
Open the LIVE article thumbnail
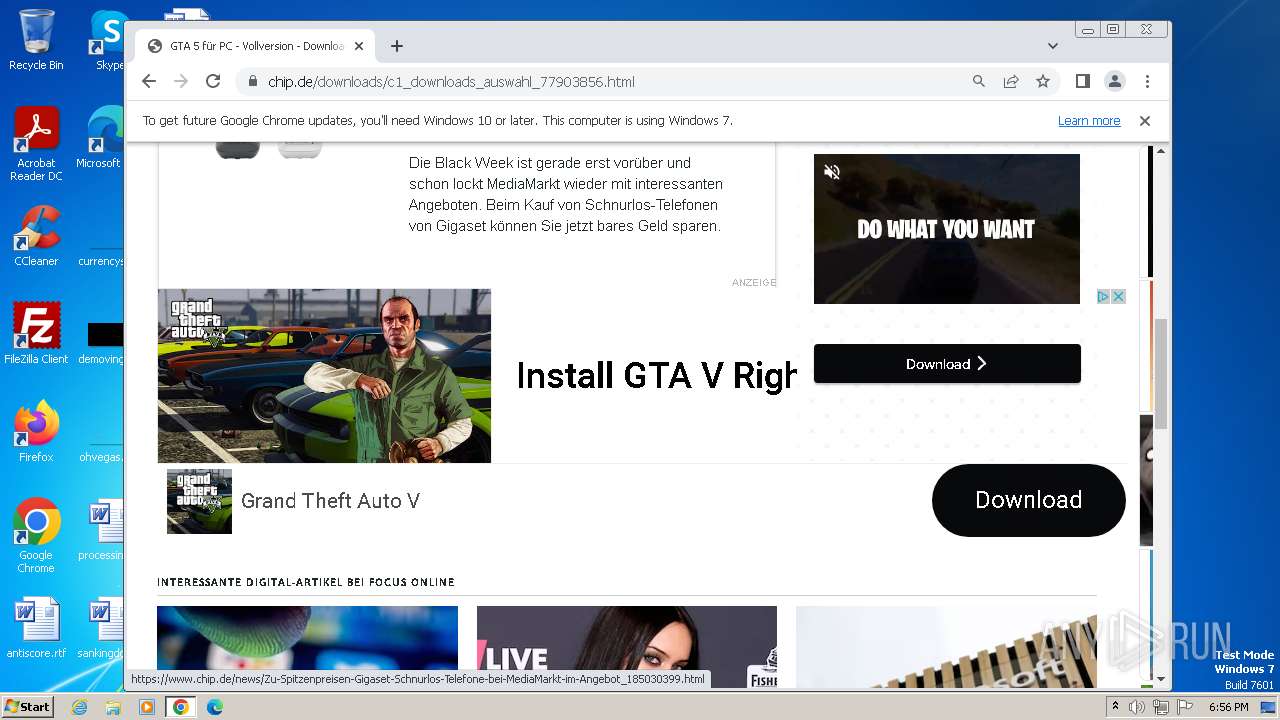click(x=627, y=647)
